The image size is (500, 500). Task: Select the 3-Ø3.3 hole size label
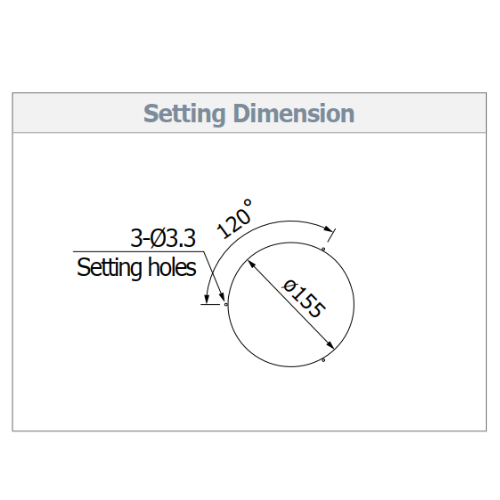pos(163,238)
